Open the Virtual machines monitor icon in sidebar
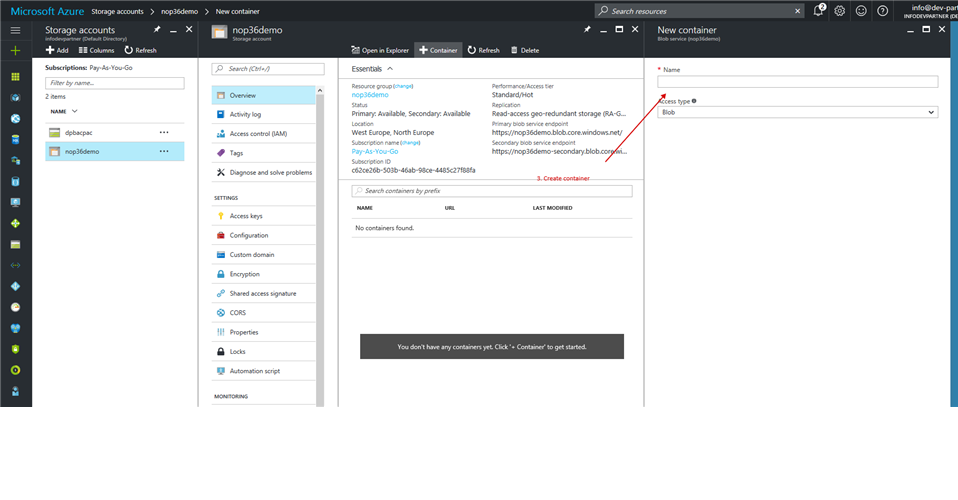Viewport: 958px width, 500px height. [x=15, y=202]
